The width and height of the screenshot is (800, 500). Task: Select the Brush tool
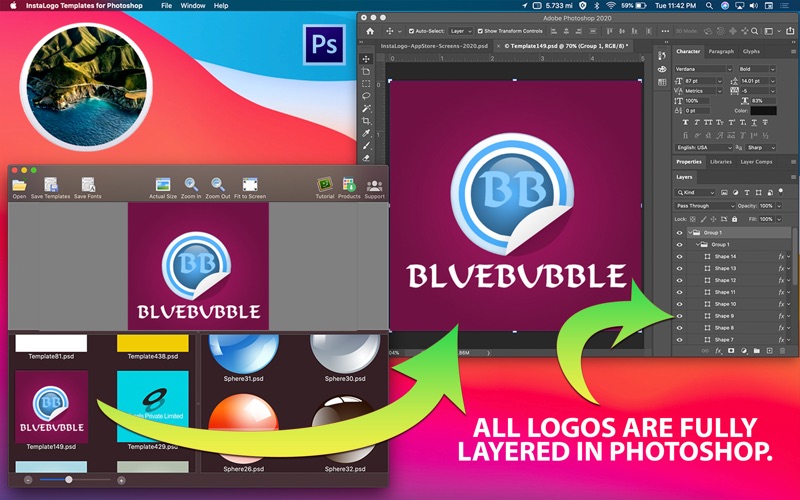pyautogui.click(x=366, y=146)
